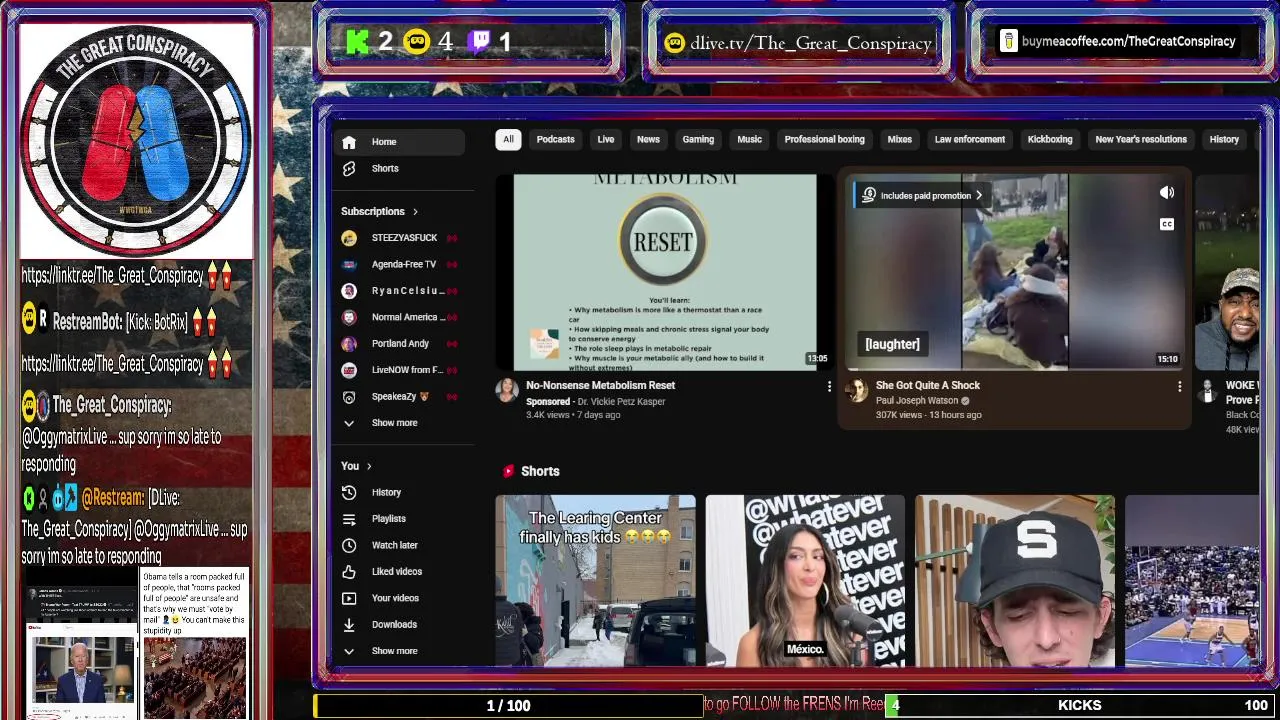
Task: Click the Liked videos thumbs-up icon
Action: tap(349, 572)
